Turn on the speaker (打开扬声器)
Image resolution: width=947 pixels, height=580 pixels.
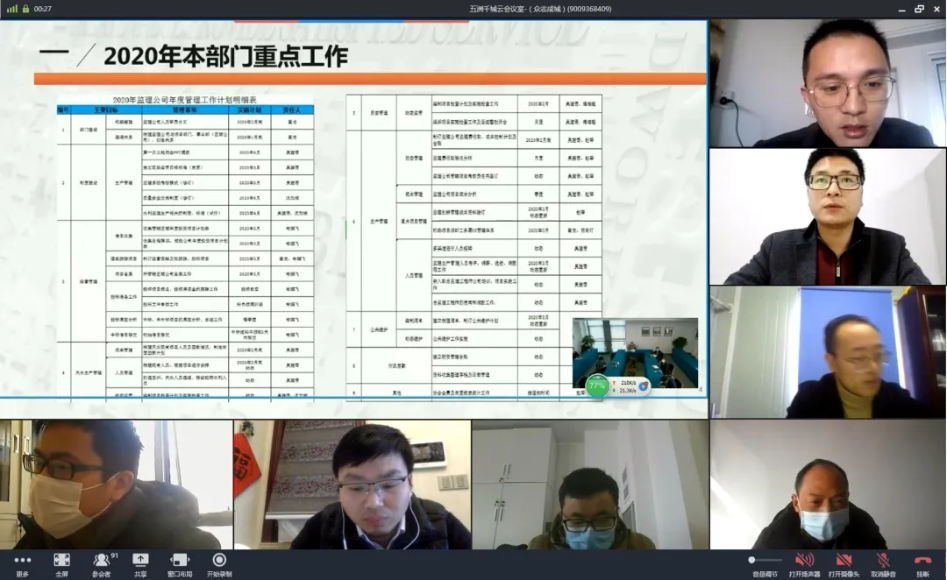pos(804,562)
